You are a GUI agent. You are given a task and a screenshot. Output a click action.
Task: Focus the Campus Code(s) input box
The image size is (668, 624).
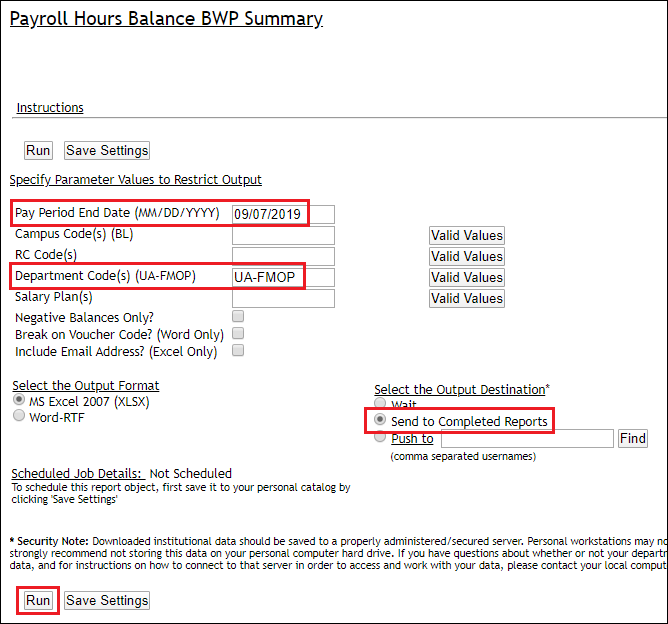tap(282, 235)
